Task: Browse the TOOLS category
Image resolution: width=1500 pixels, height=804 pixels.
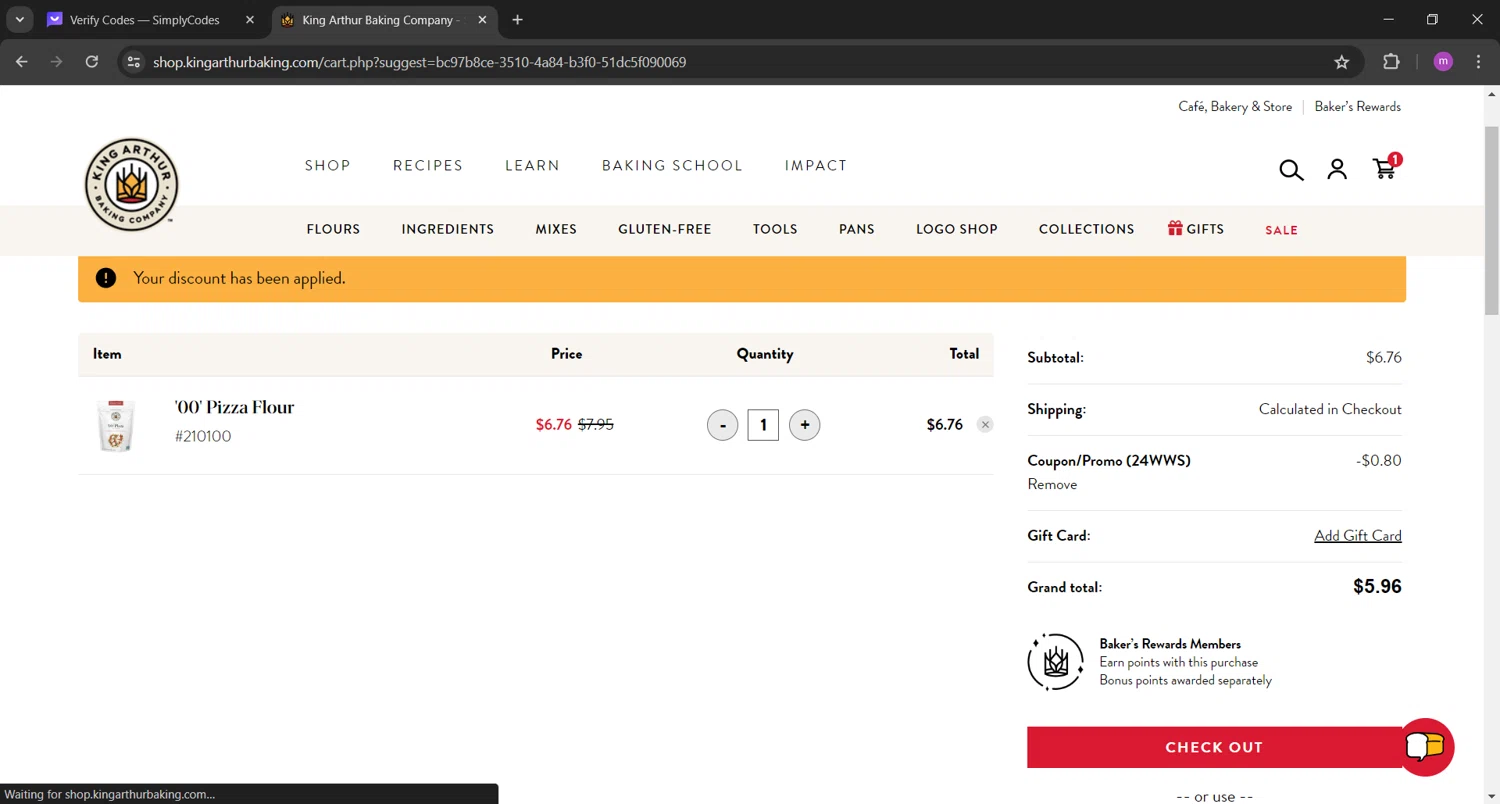Action: pyautogui.click(x=775, y=229)
